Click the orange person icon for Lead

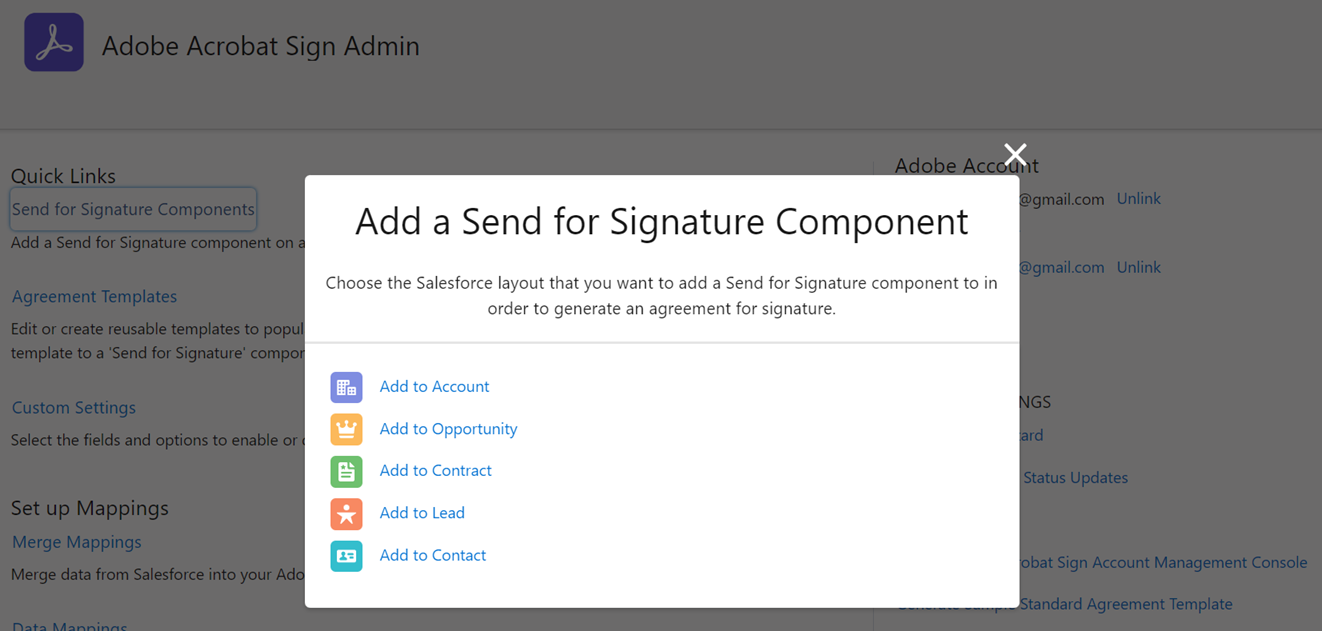(346, 512)
